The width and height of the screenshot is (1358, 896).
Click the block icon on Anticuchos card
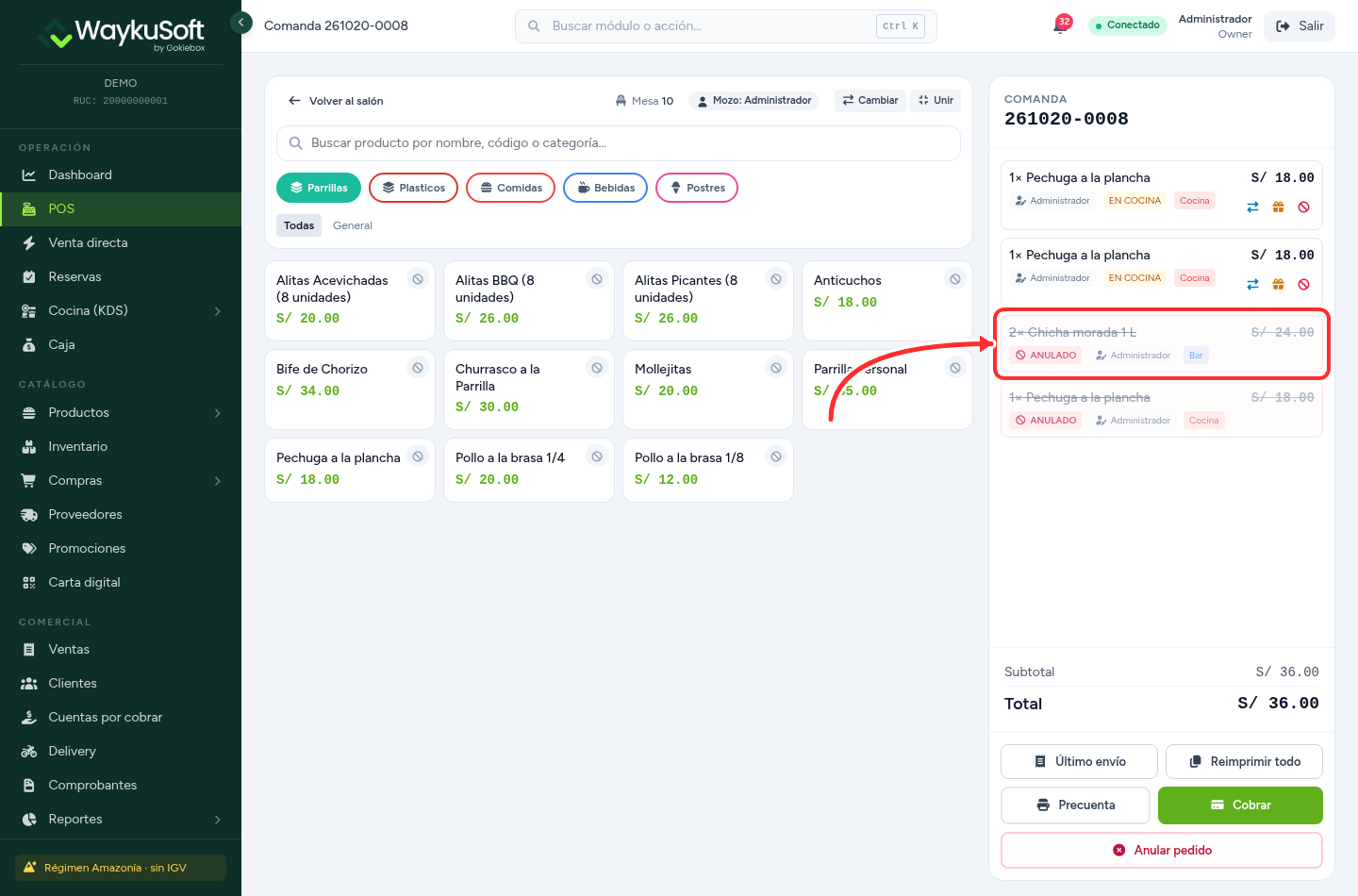pyautogui.click(x=955, y=279)
